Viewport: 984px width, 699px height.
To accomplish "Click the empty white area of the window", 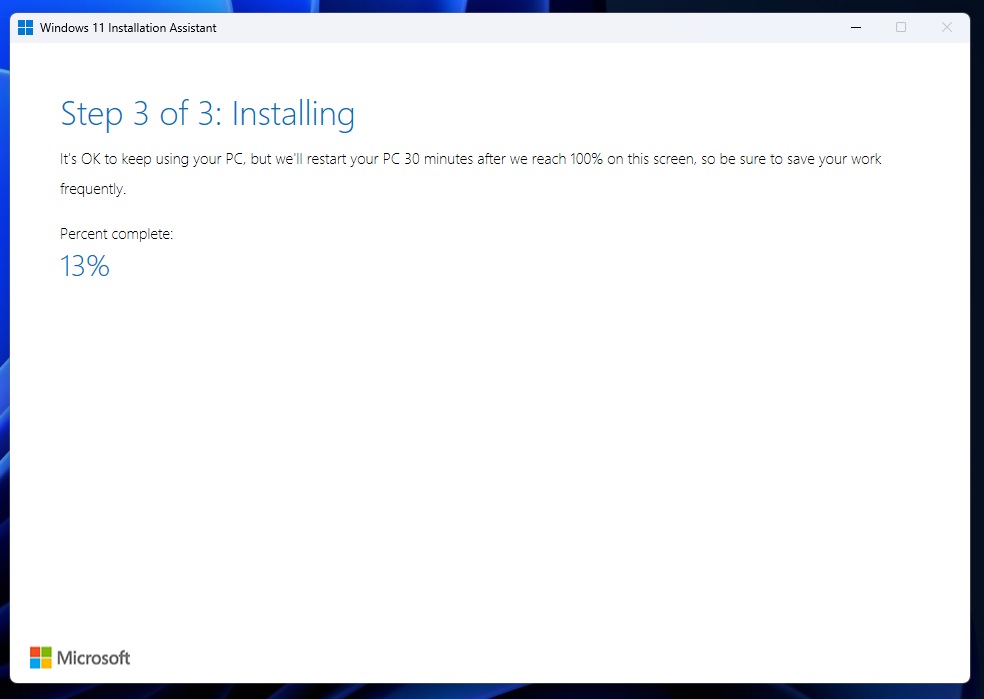I will pos(500,450).
